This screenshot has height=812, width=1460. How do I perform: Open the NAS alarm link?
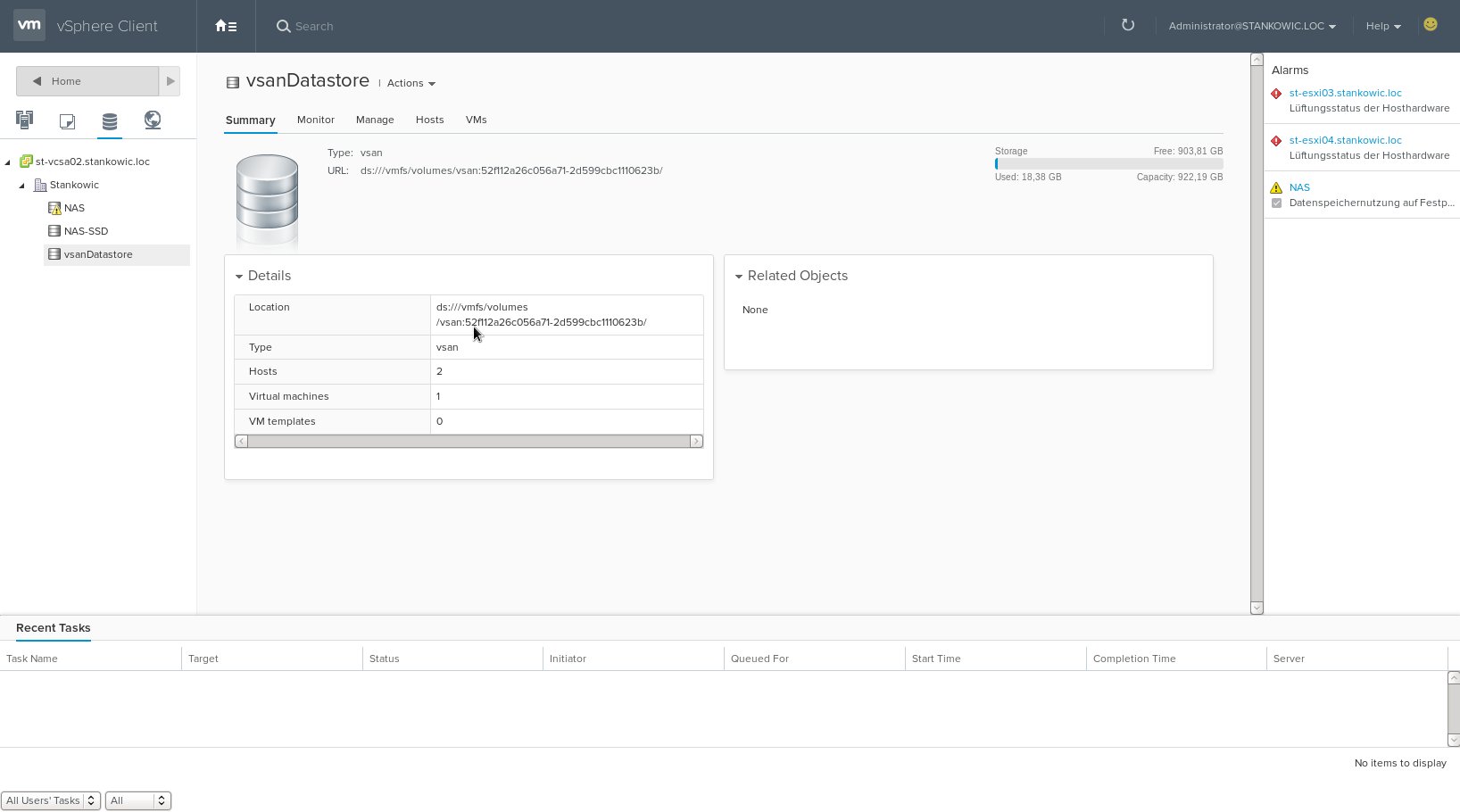pos(1299,187)
